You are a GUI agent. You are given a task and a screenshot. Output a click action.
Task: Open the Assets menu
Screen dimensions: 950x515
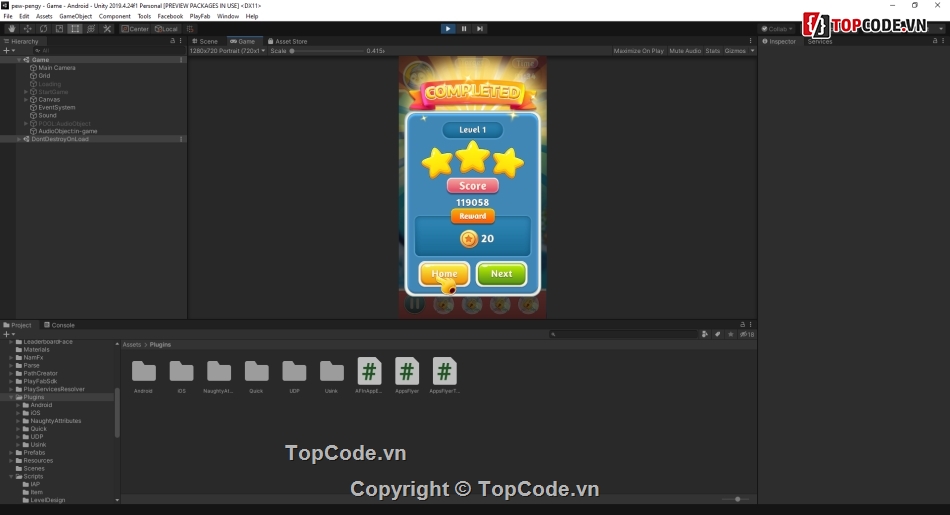point(44,16)
